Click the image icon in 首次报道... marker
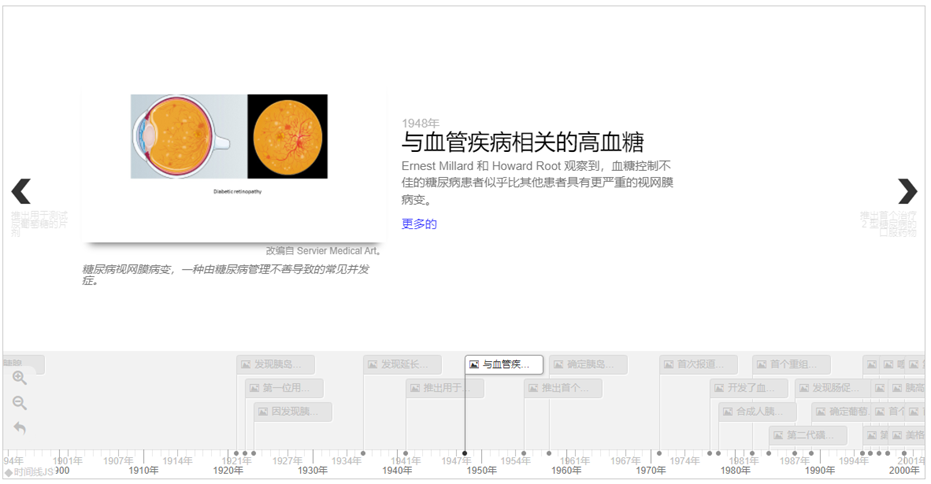 point(669,364)
